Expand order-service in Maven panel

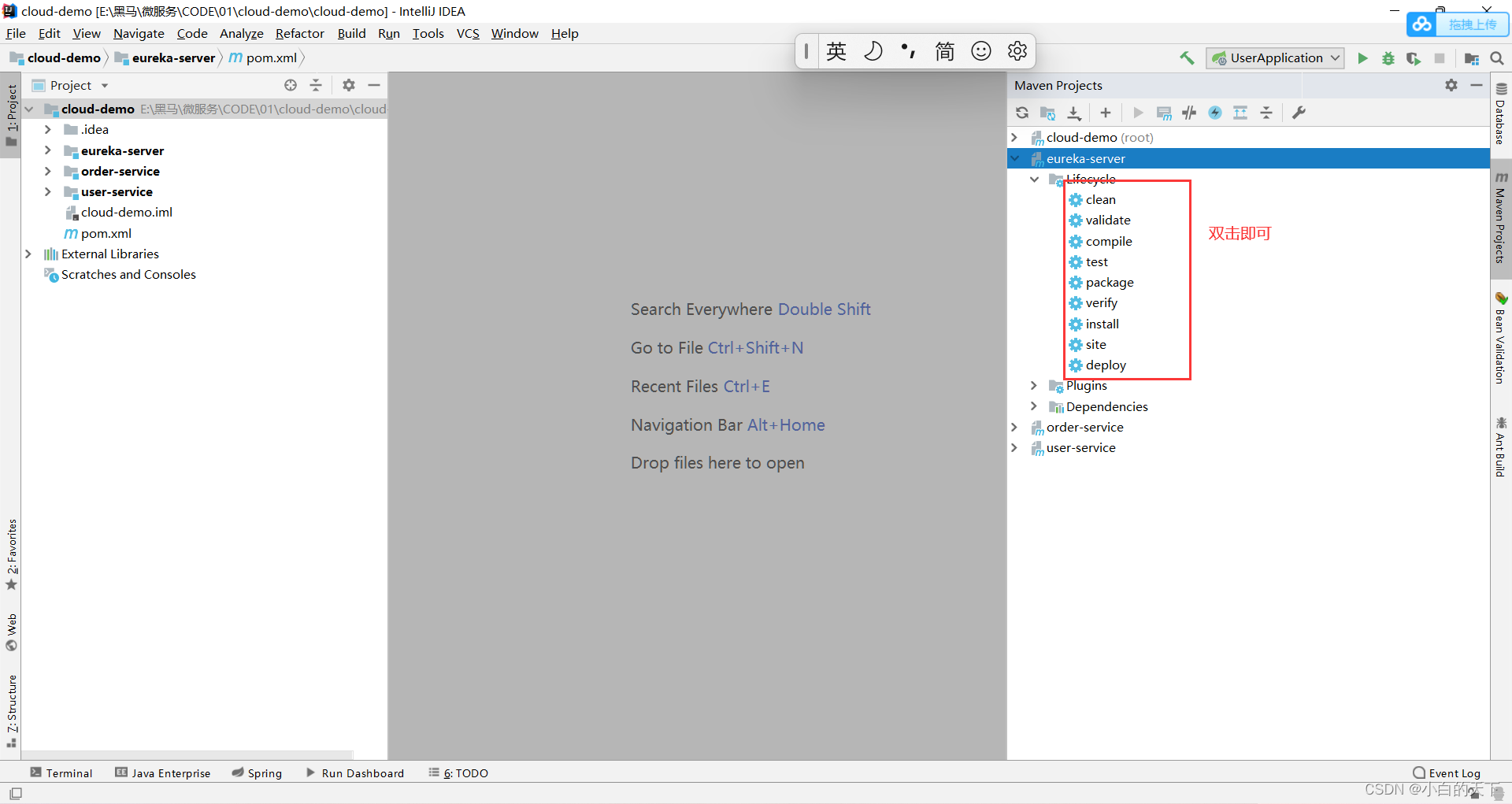[x=1014, y=427]
